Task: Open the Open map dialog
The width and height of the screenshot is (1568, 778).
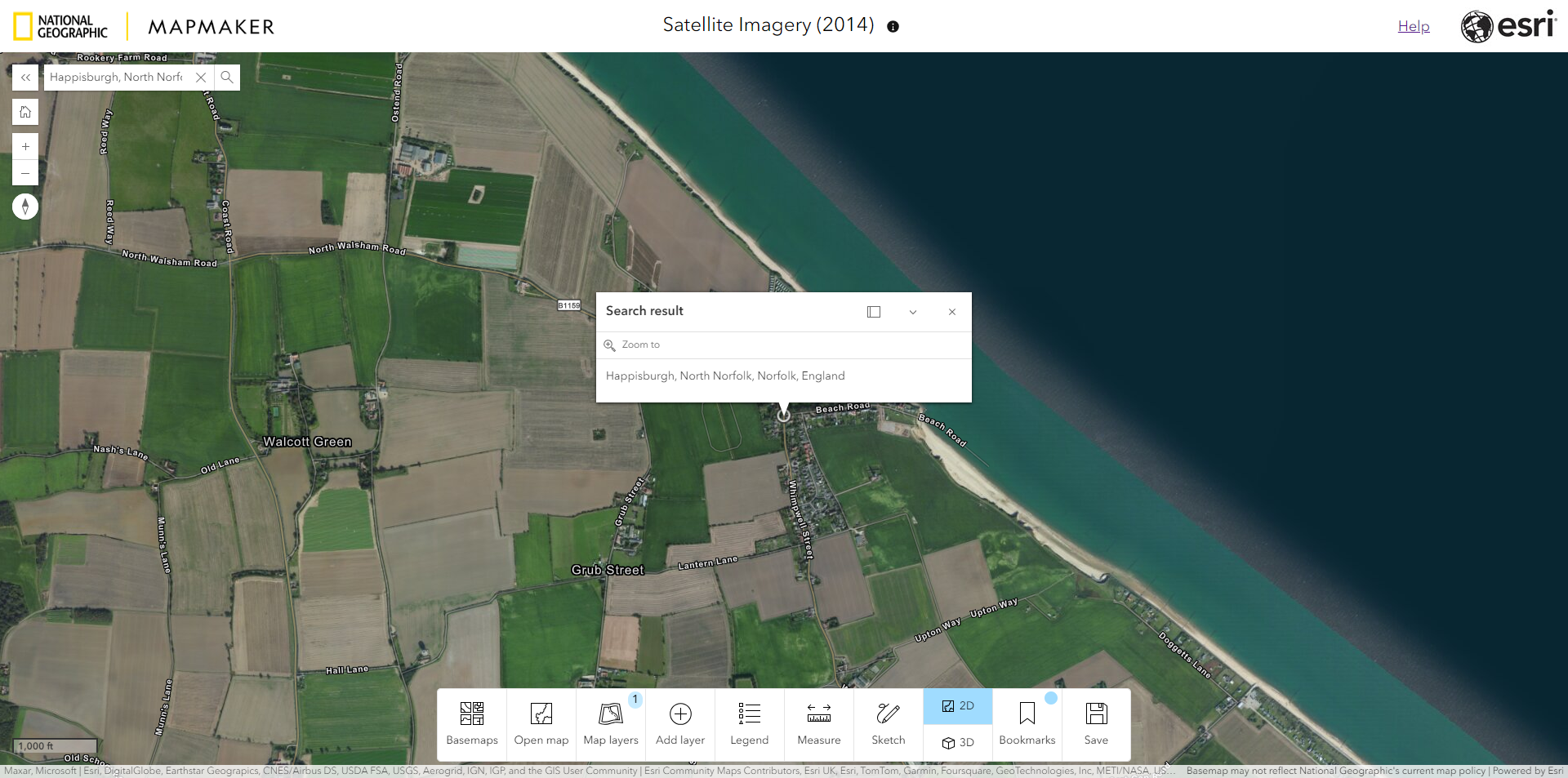Action: pos(541,723)
